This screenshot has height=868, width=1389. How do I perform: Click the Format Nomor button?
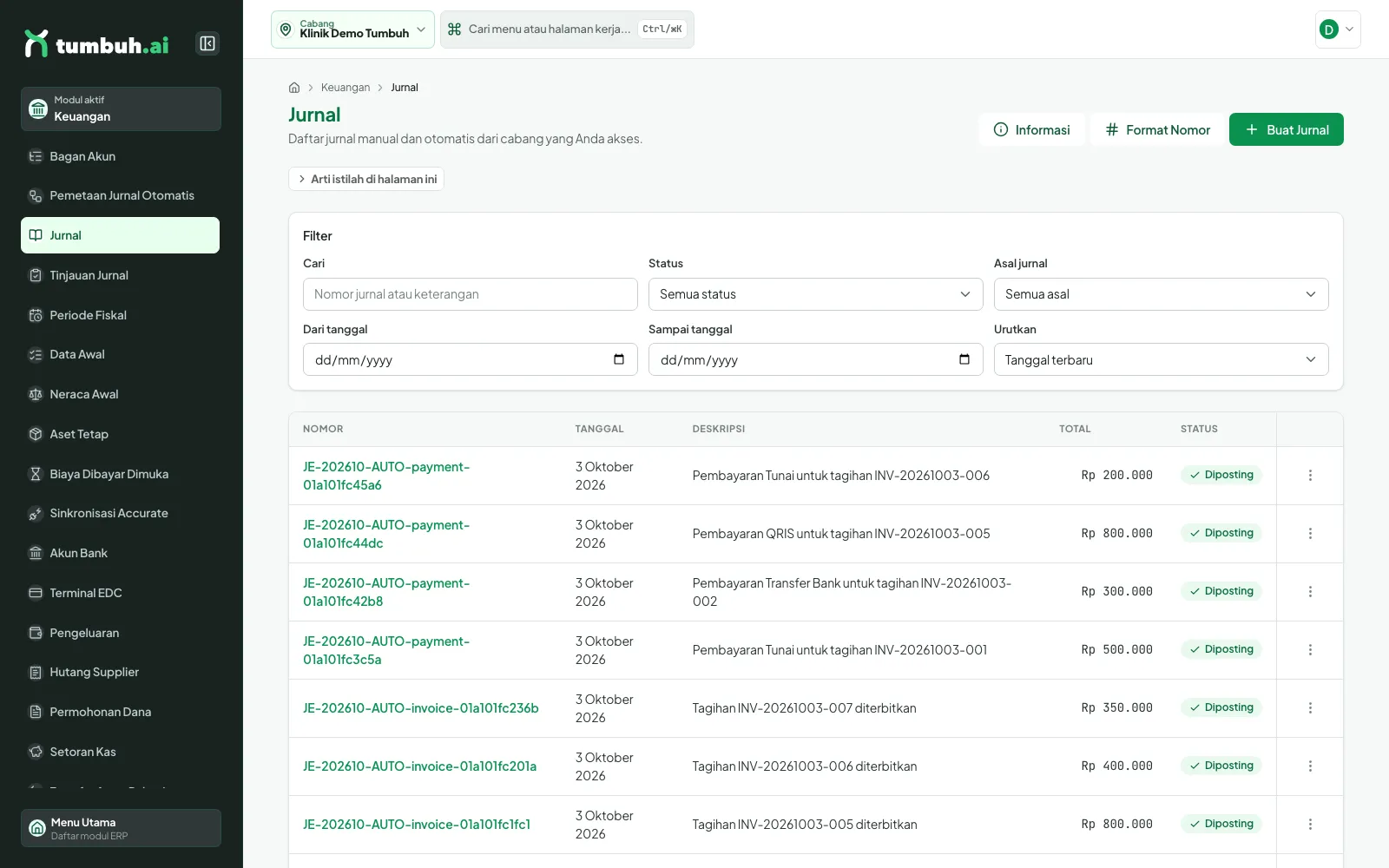point(1157,129)
